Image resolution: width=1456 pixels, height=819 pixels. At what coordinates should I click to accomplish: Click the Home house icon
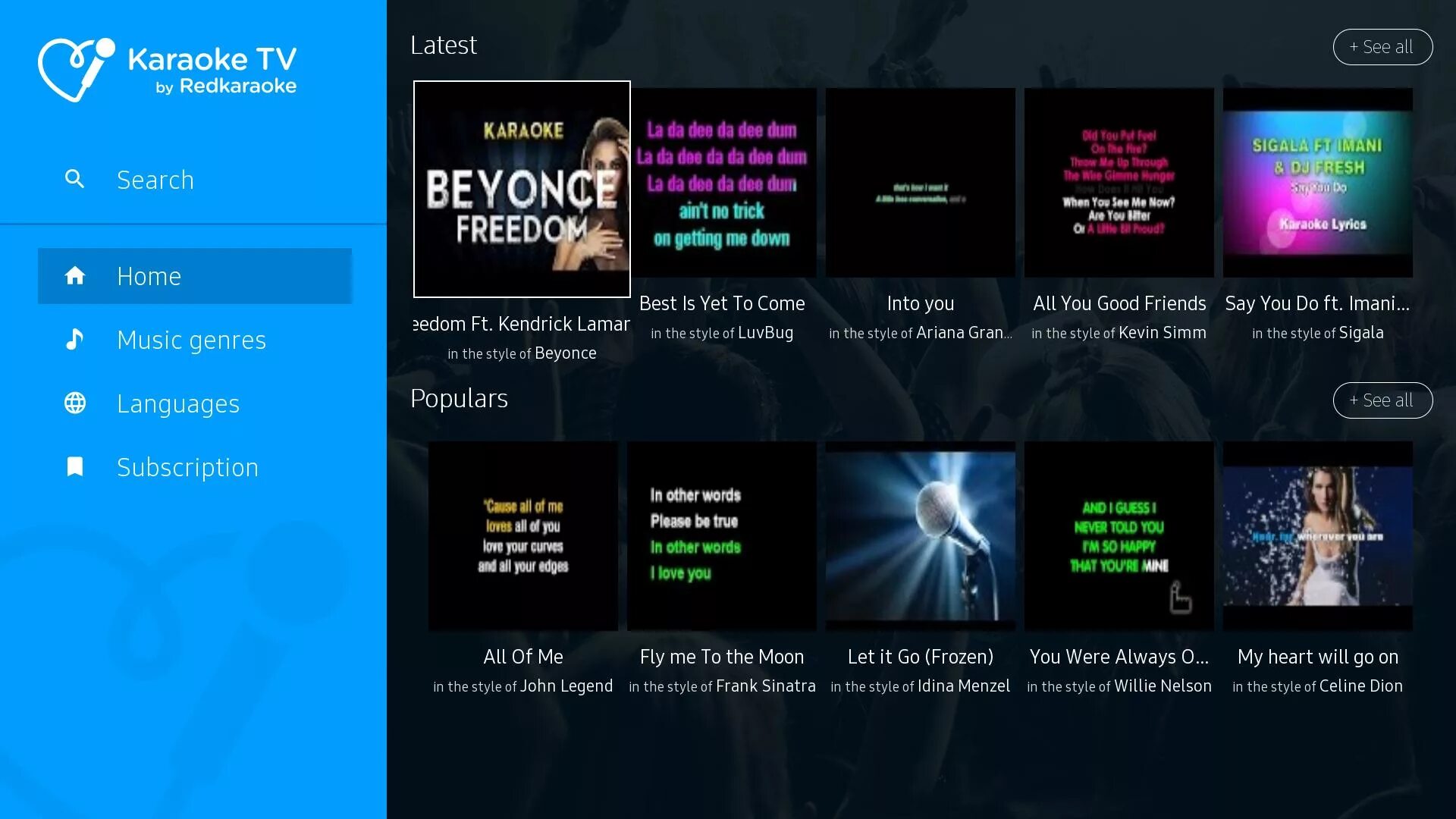74,276
